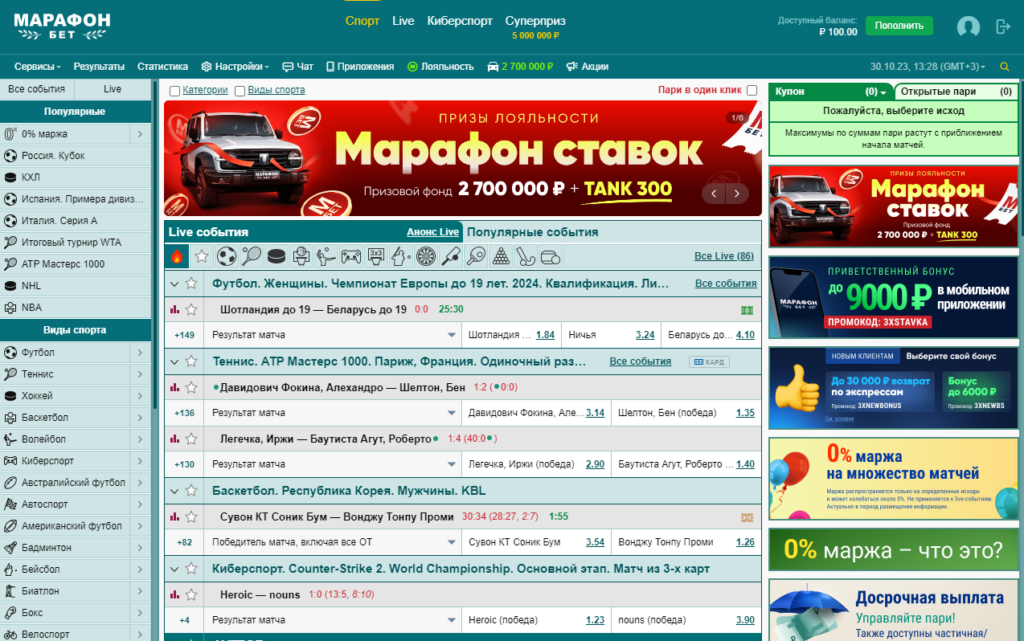Click the Пополнить button
The image size is (1024, 641).
point(899,25)
